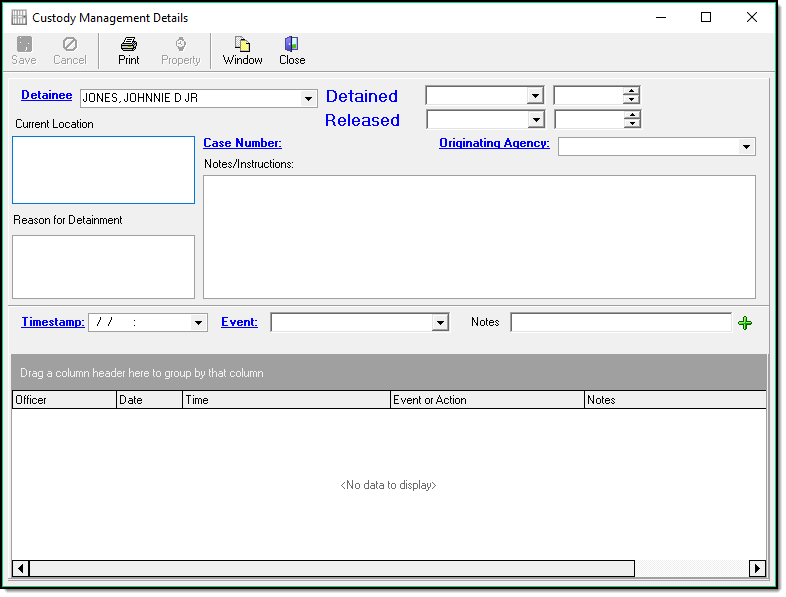This screenshot has width=786, height=597.
Task: Open the Event dropdown list
Action: [440, 323]
